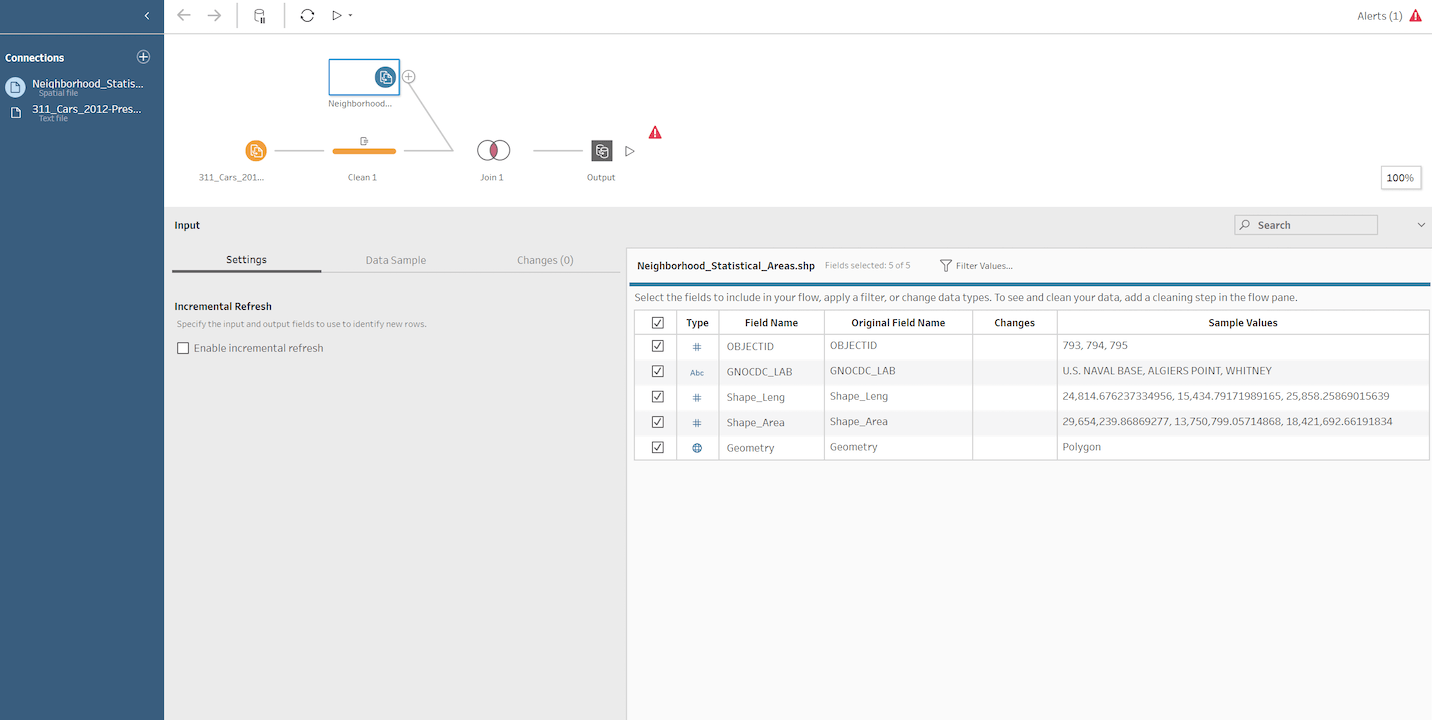Click Geometry globe spatial type icon
Image resolution: width=1432 pixels, height=720 pixels.
click(x=697, y=448)
